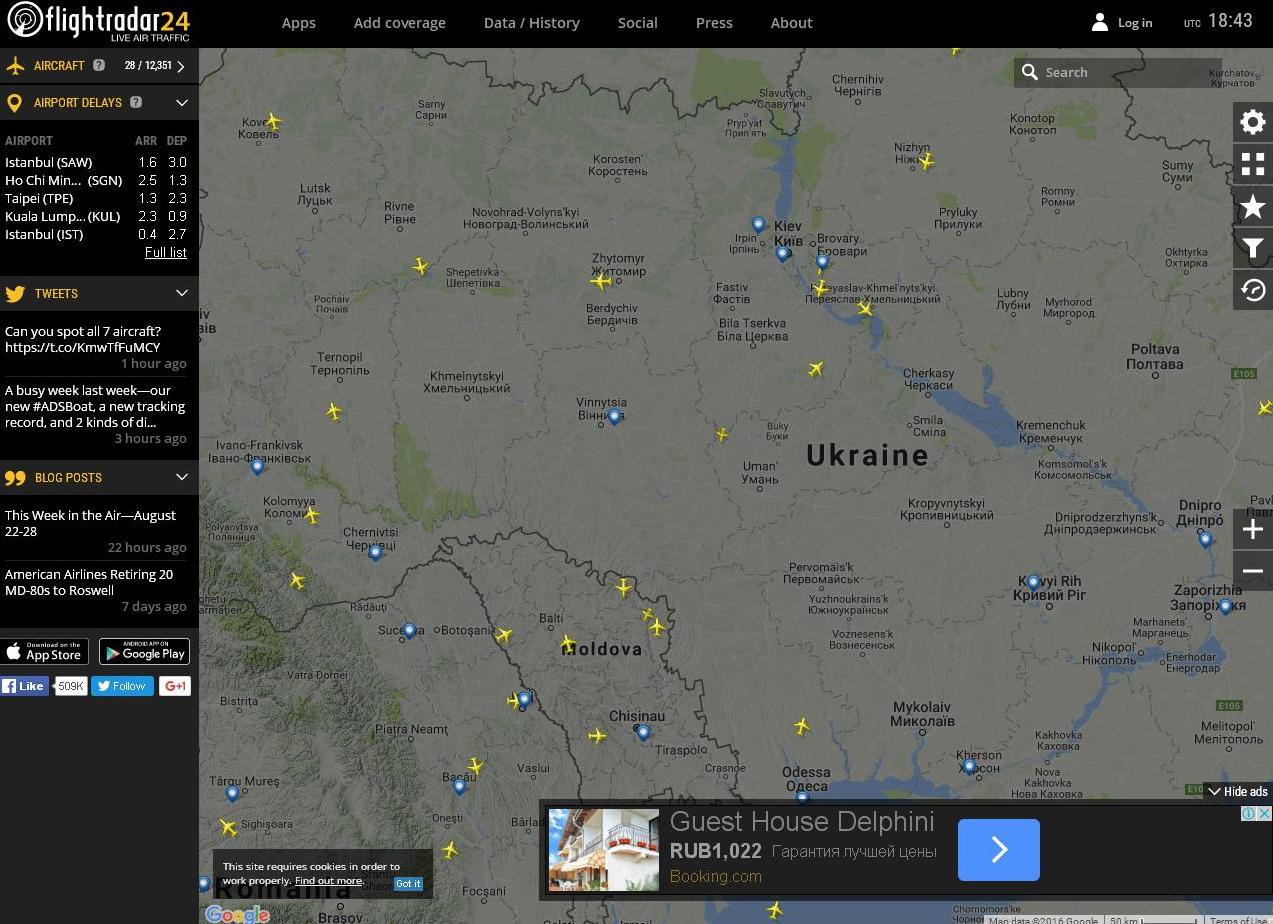The image size is (1273, 924).
Task: Hide ads via the chevron toggle
Action: (1237, 791)
